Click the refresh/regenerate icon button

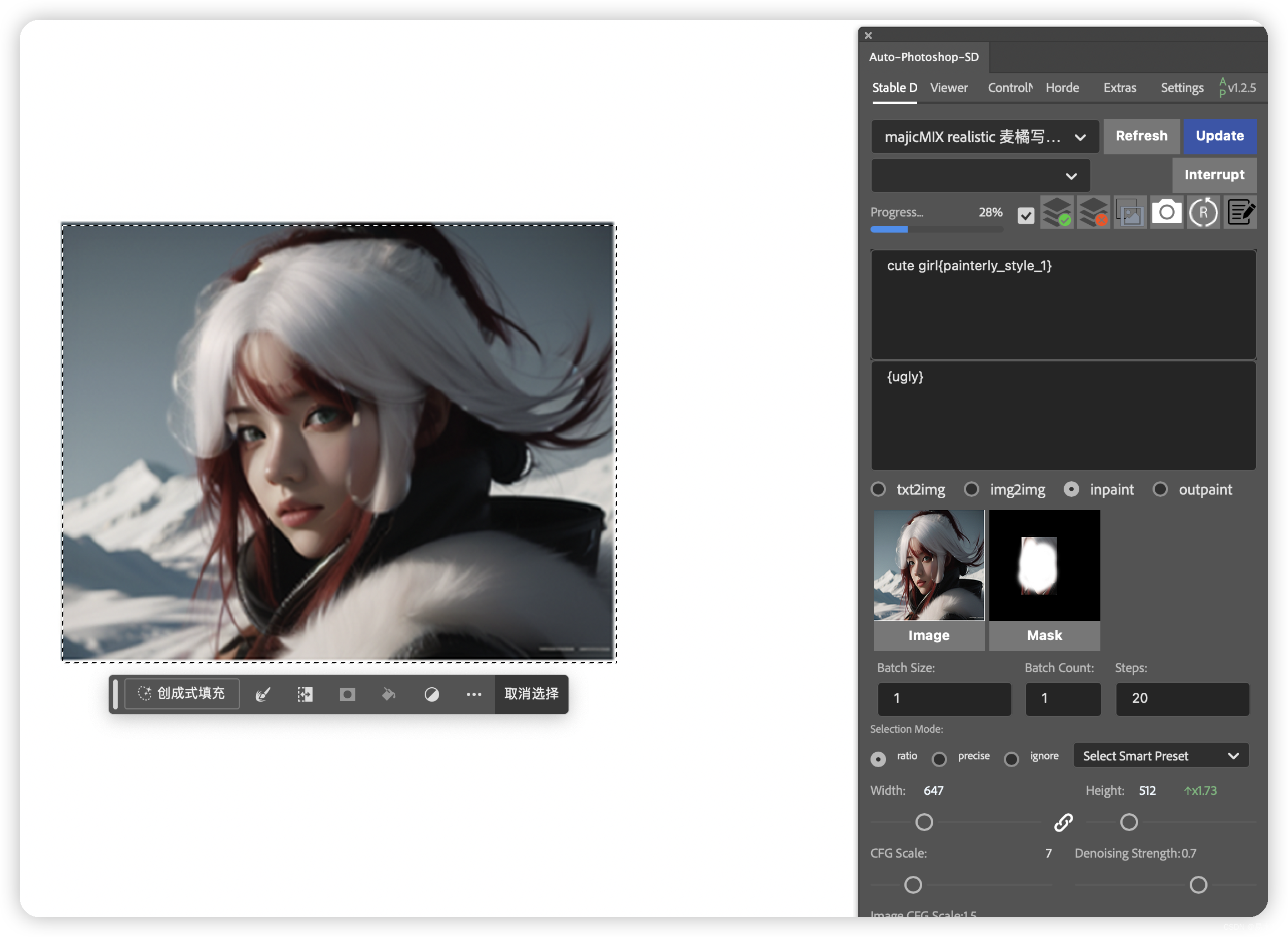click(x=1202, y=212)
